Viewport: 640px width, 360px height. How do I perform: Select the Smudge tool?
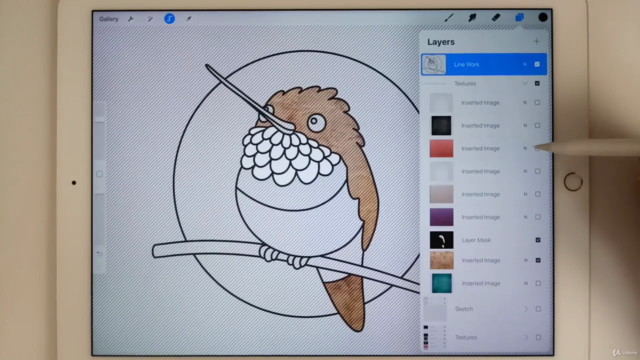472,18
